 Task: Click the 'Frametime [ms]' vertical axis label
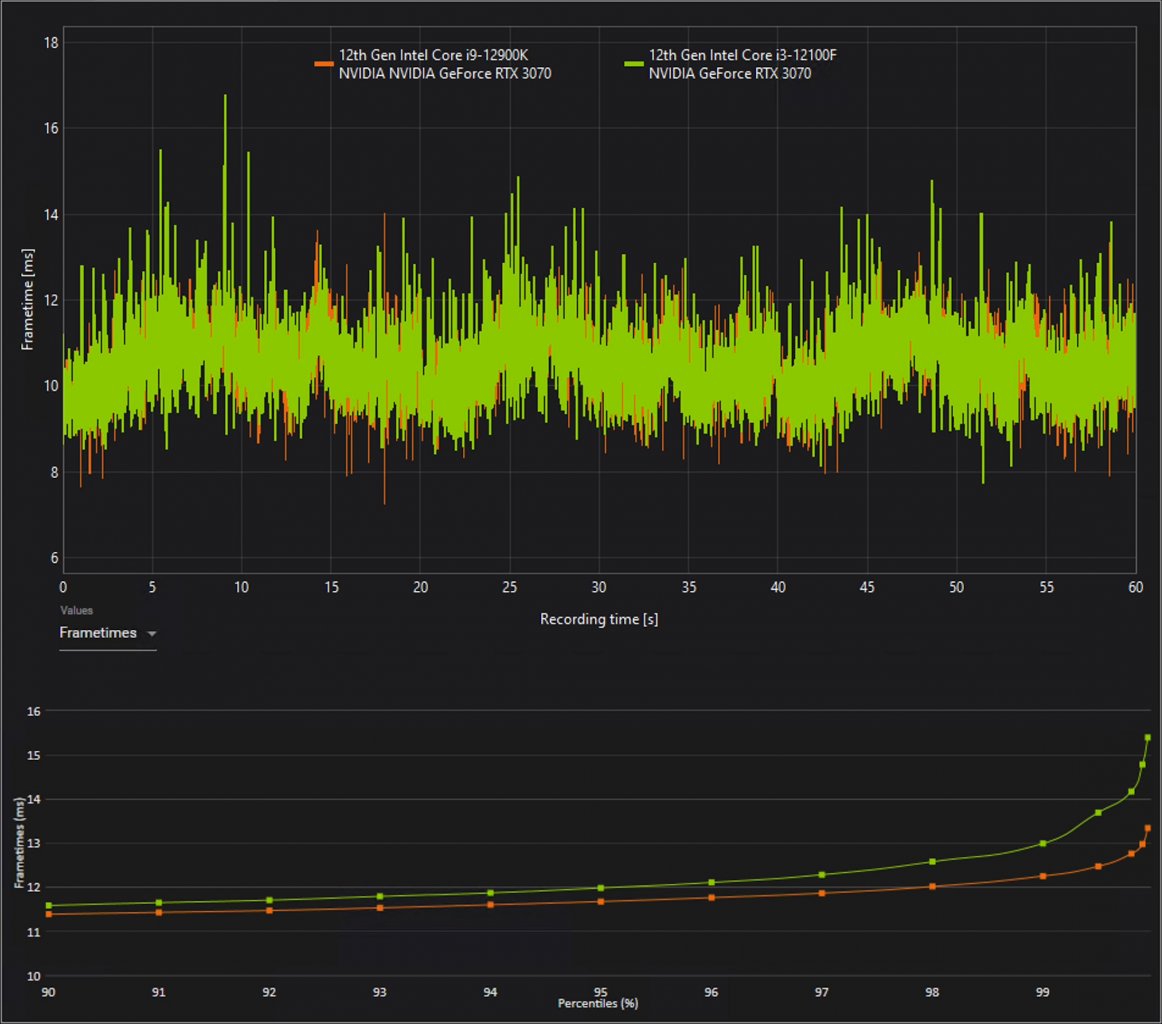pos(27,299)
